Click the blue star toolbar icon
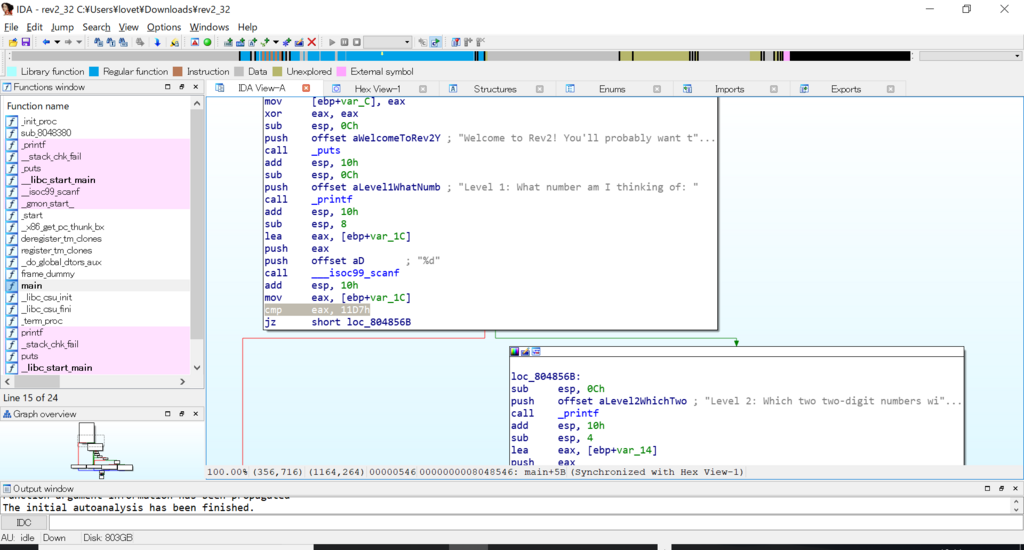 (x=286, y=42)
